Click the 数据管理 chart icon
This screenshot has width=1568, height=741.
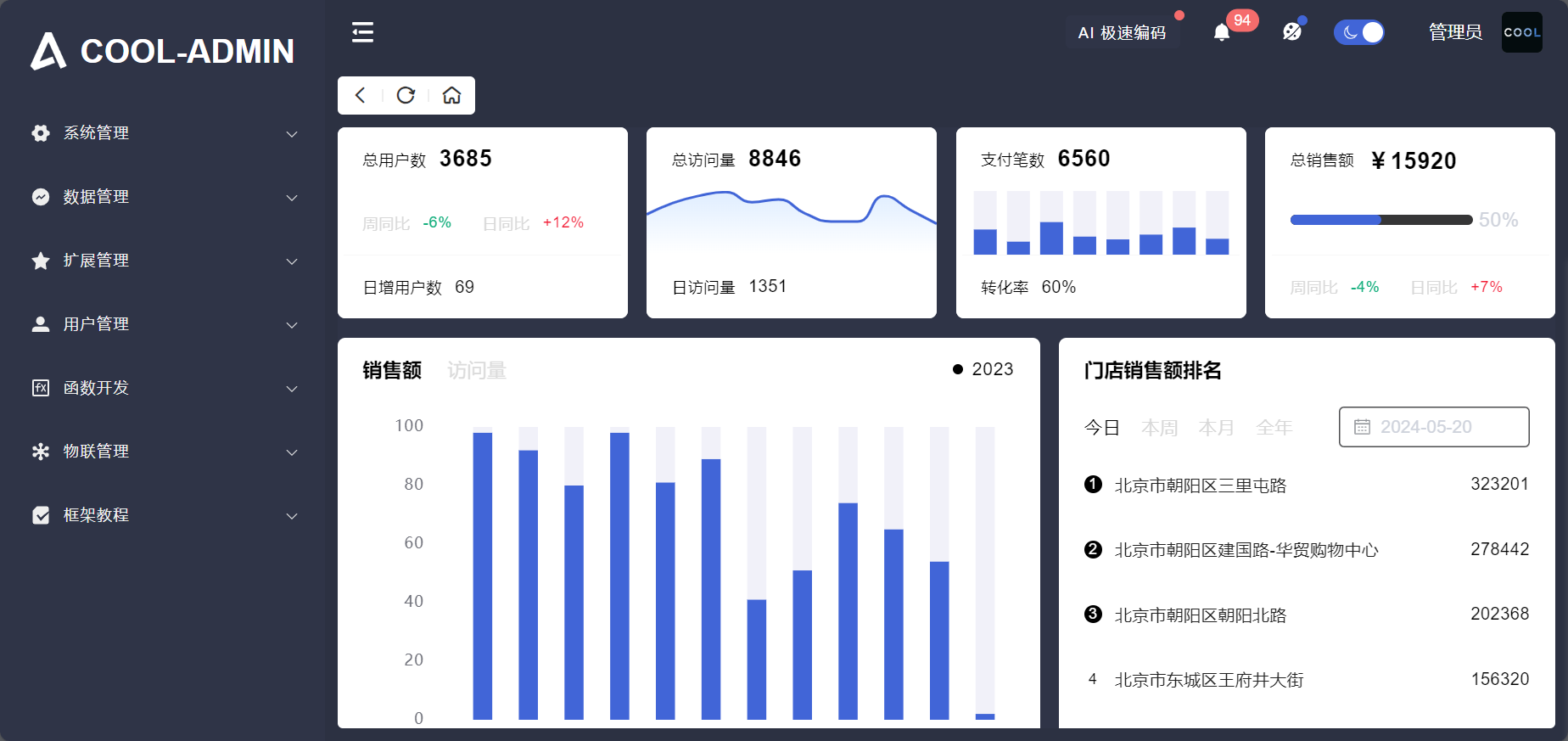[41, 197]
